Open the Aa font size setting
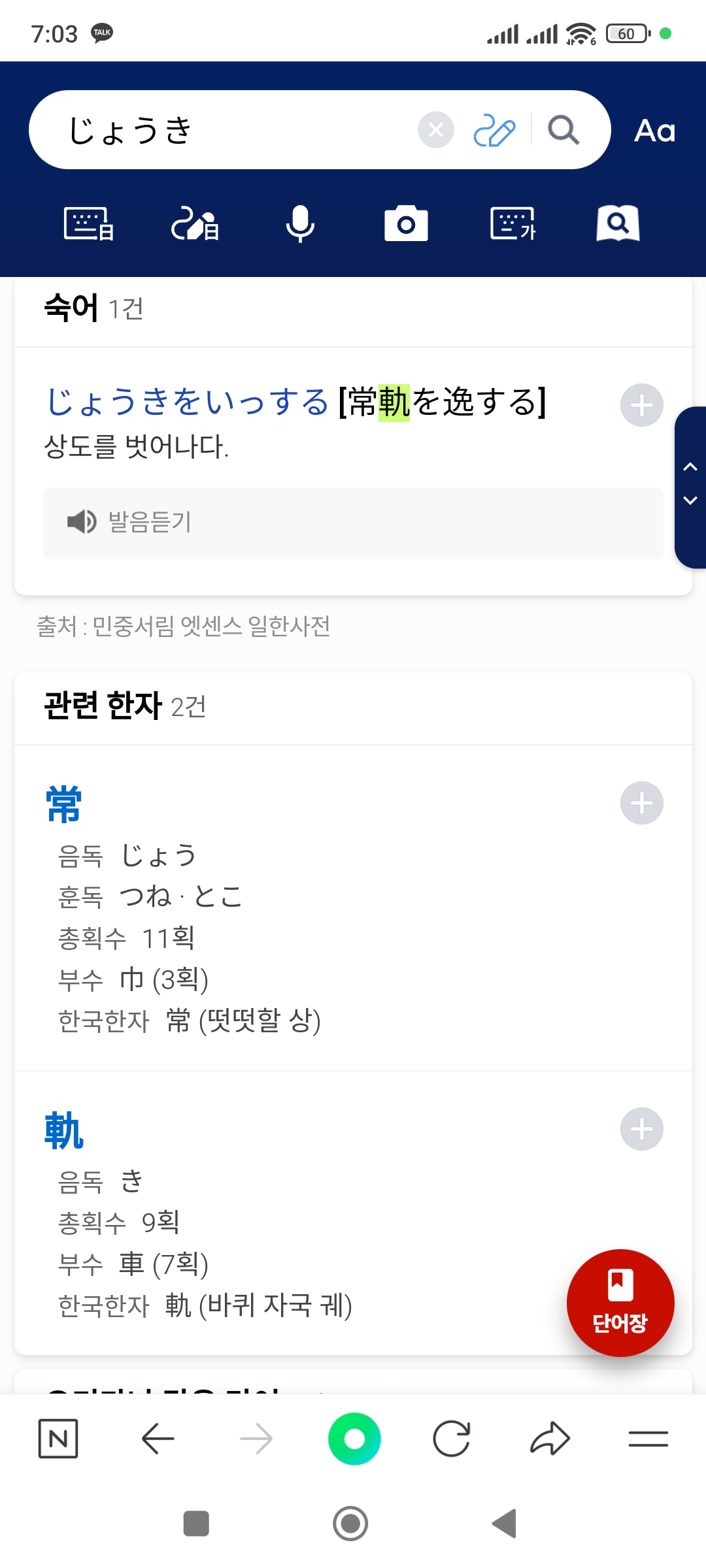This screenshot has width=706, height=1568. (x=654, y=131)
